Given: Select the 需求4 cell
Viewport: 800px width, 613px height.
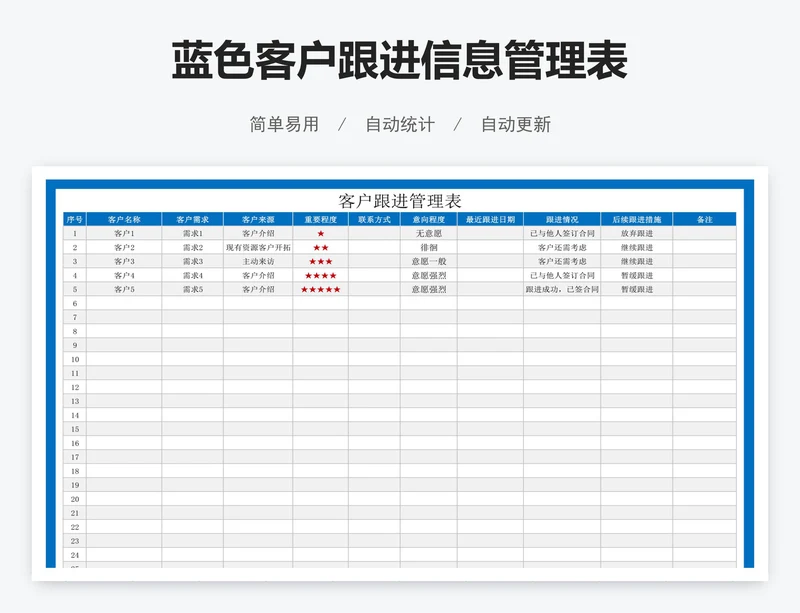Looking at the screenshot, I should click(192, 276).
